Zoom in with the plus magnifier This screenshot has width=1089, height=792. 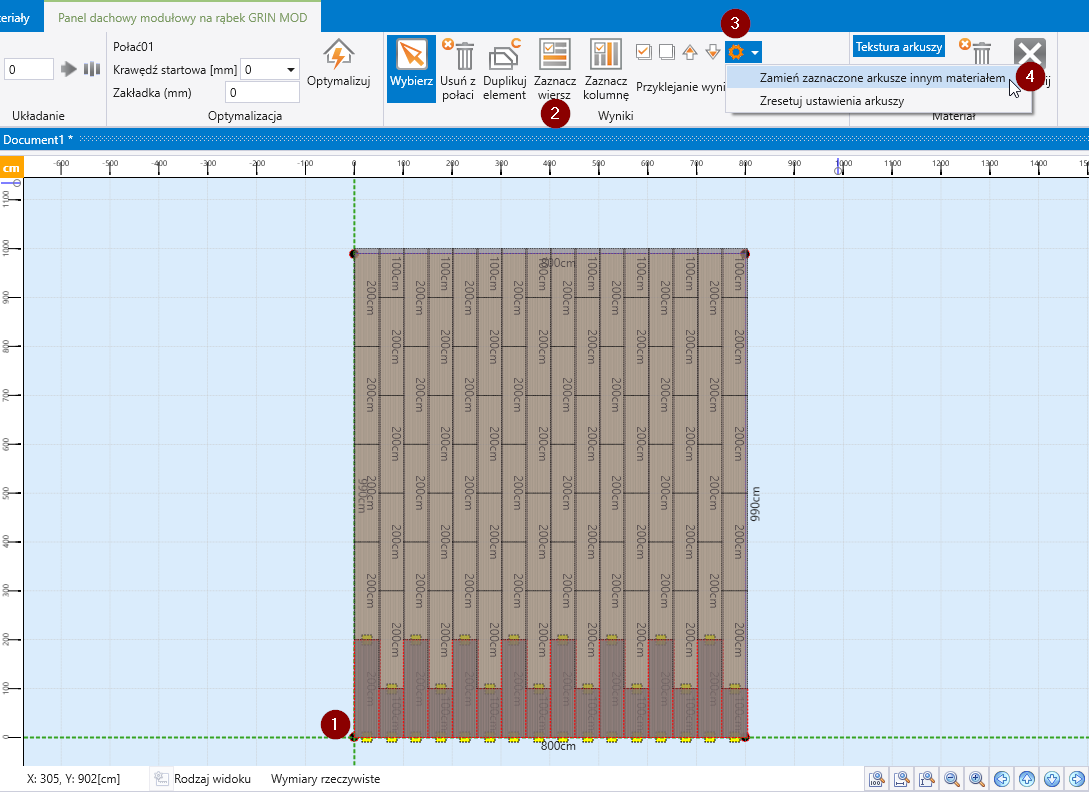coord(977,778)
